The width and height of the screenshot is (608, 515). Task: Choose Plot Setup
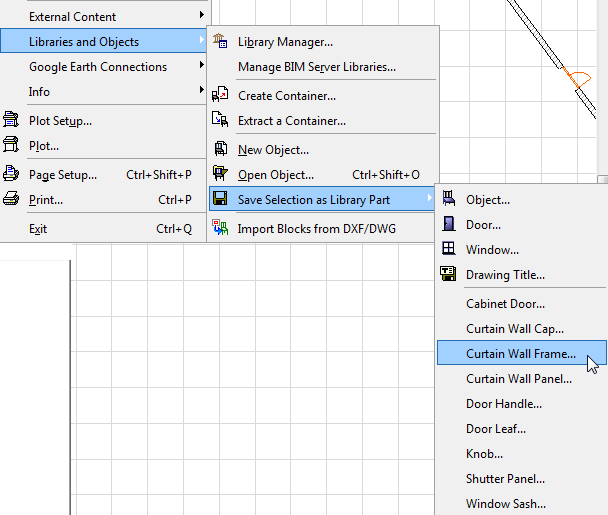point(103,121)
